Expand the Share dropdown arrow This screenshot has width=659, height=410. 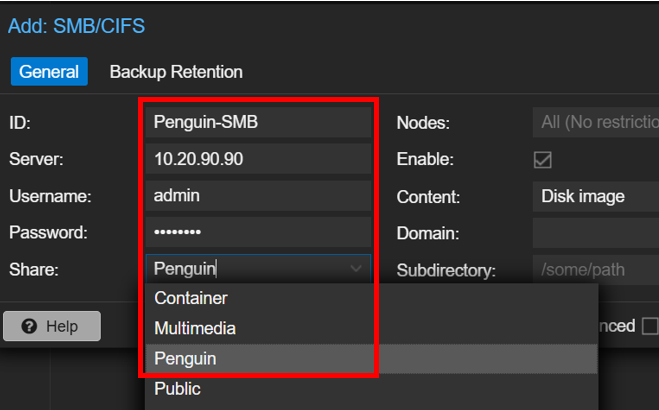356,268
